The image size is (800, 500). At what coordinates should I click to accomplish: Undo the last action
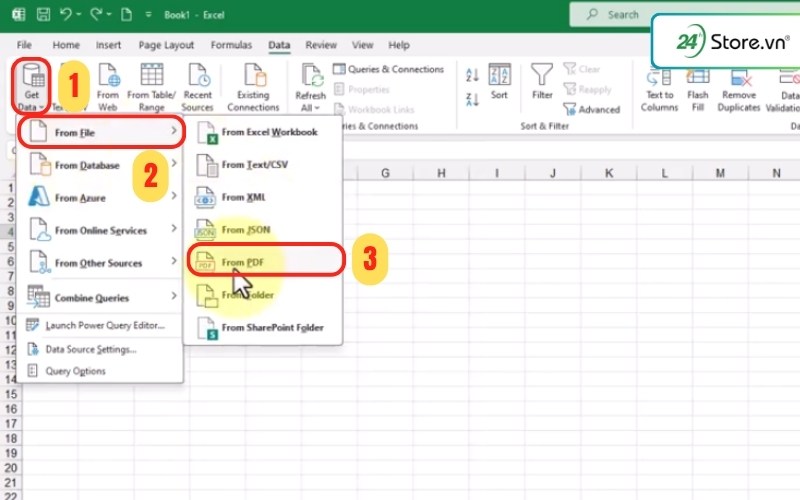coord(66,14)
